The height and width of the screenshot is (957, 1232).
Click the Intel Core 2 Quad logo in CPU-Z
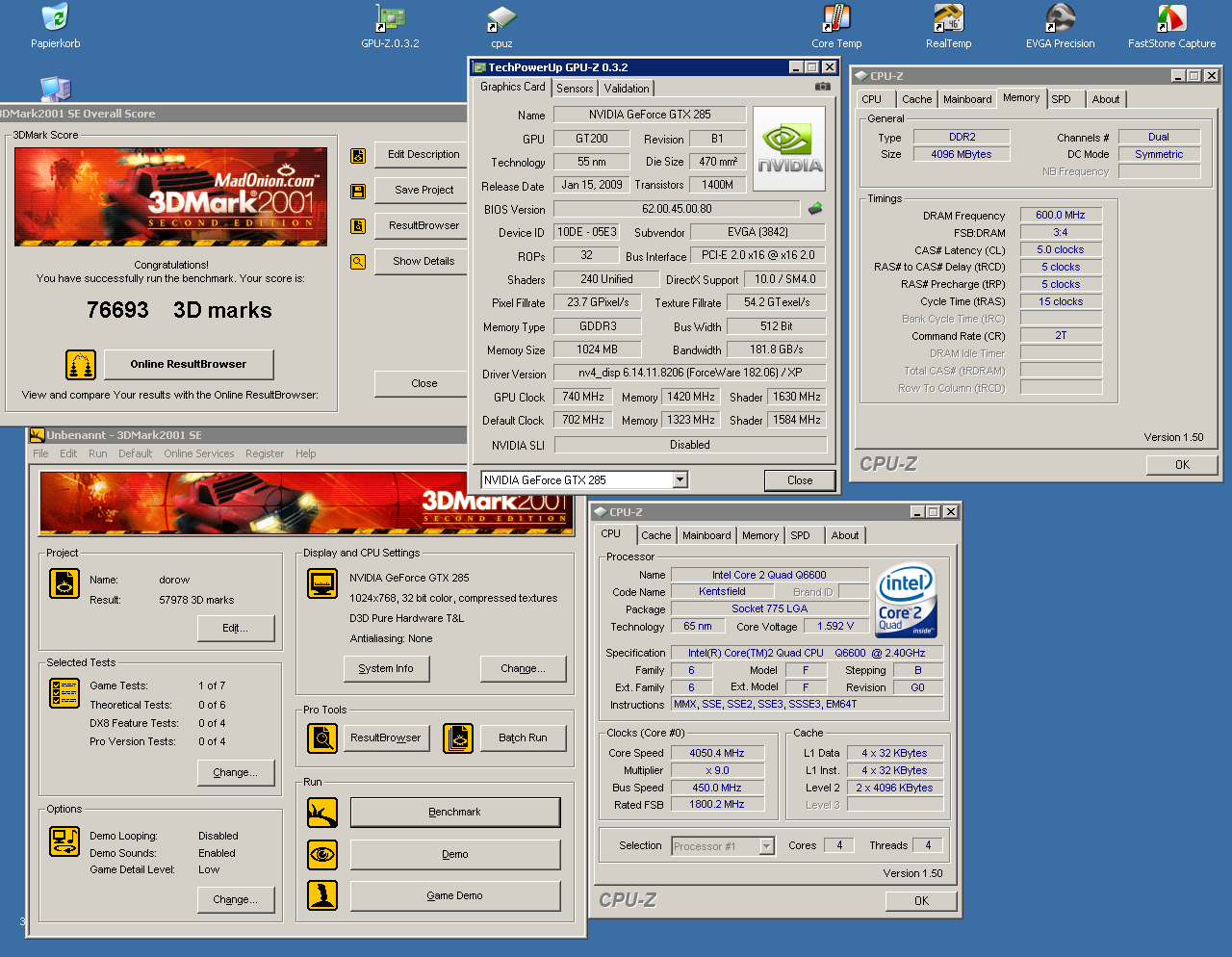pos(906,600)
